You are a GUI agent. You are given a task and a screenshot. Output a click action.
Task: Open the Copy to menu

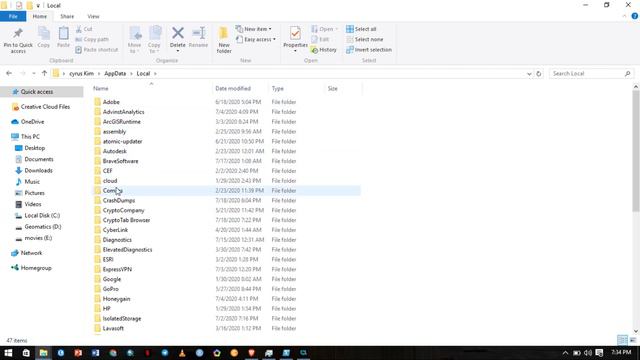pos(154,40)
